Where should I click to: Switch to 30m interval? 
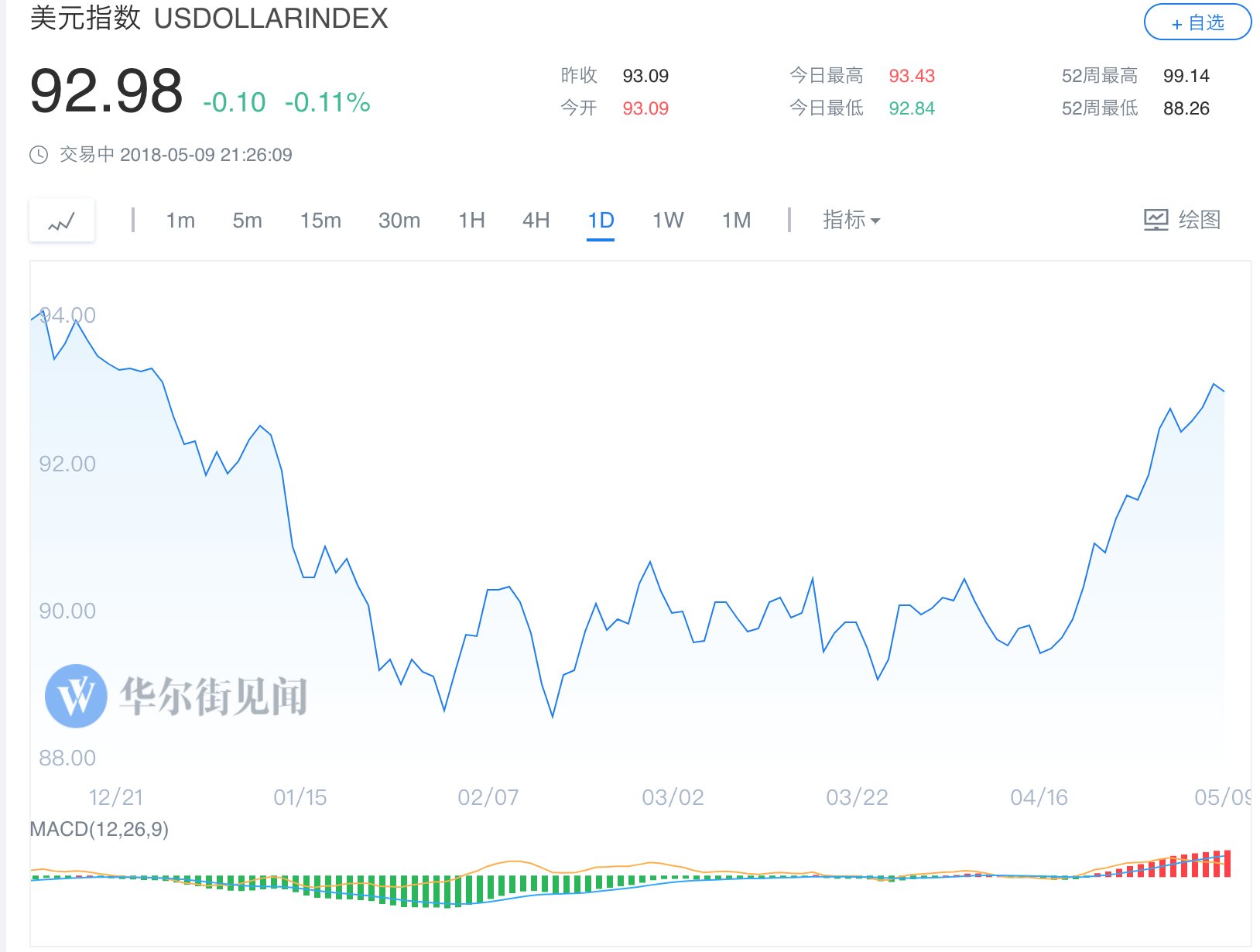[399, 221]
